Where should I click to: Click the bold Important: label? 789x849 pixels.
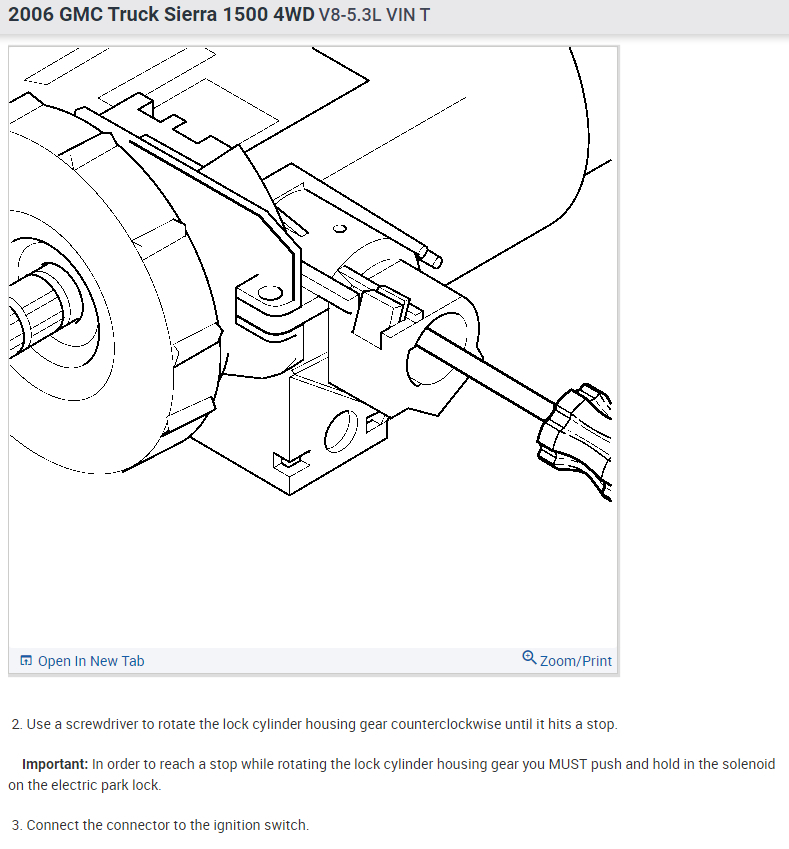[55, 765]
